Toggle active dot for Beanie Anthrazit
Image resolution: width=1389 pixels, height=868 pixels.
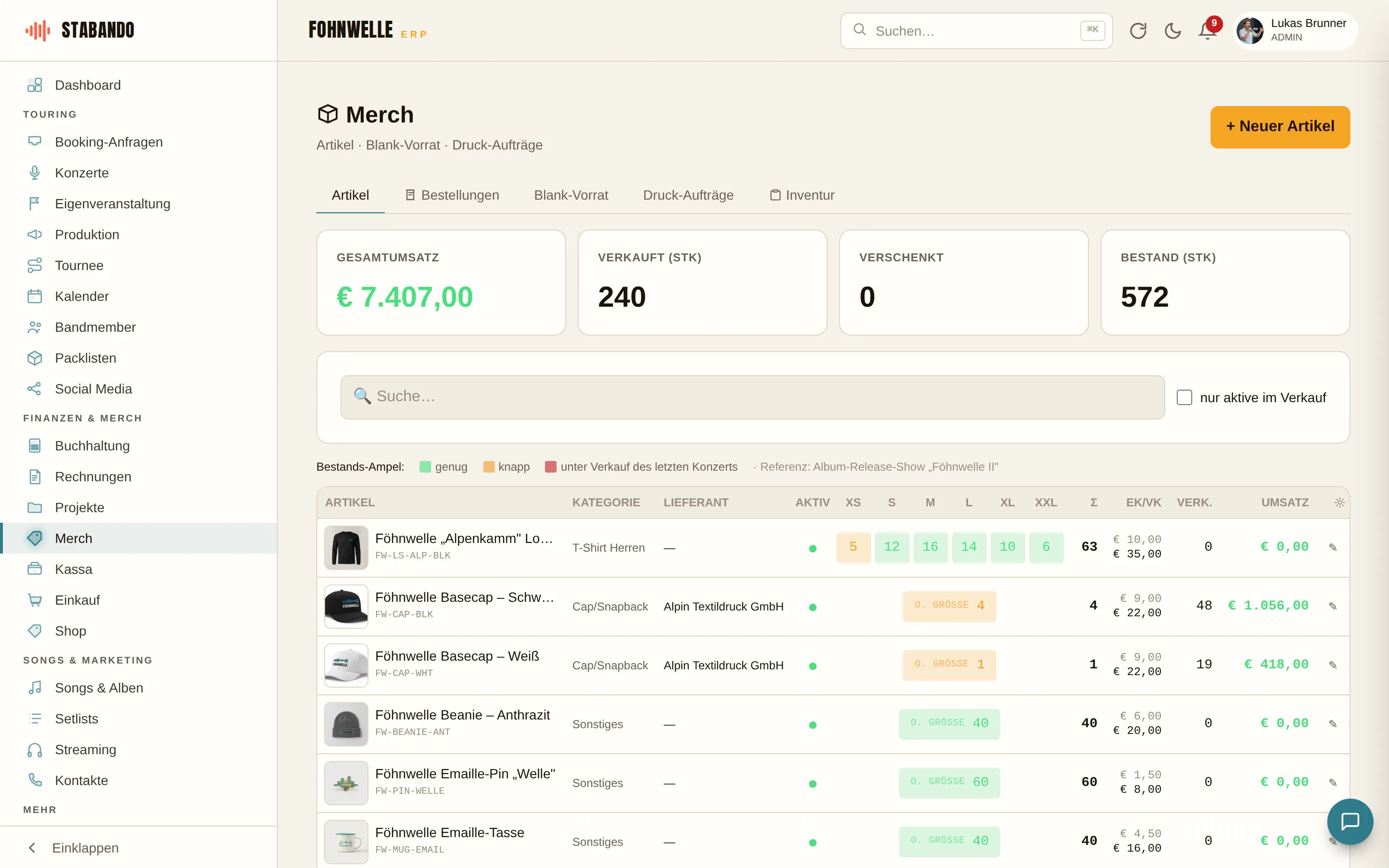coord(812,725)
